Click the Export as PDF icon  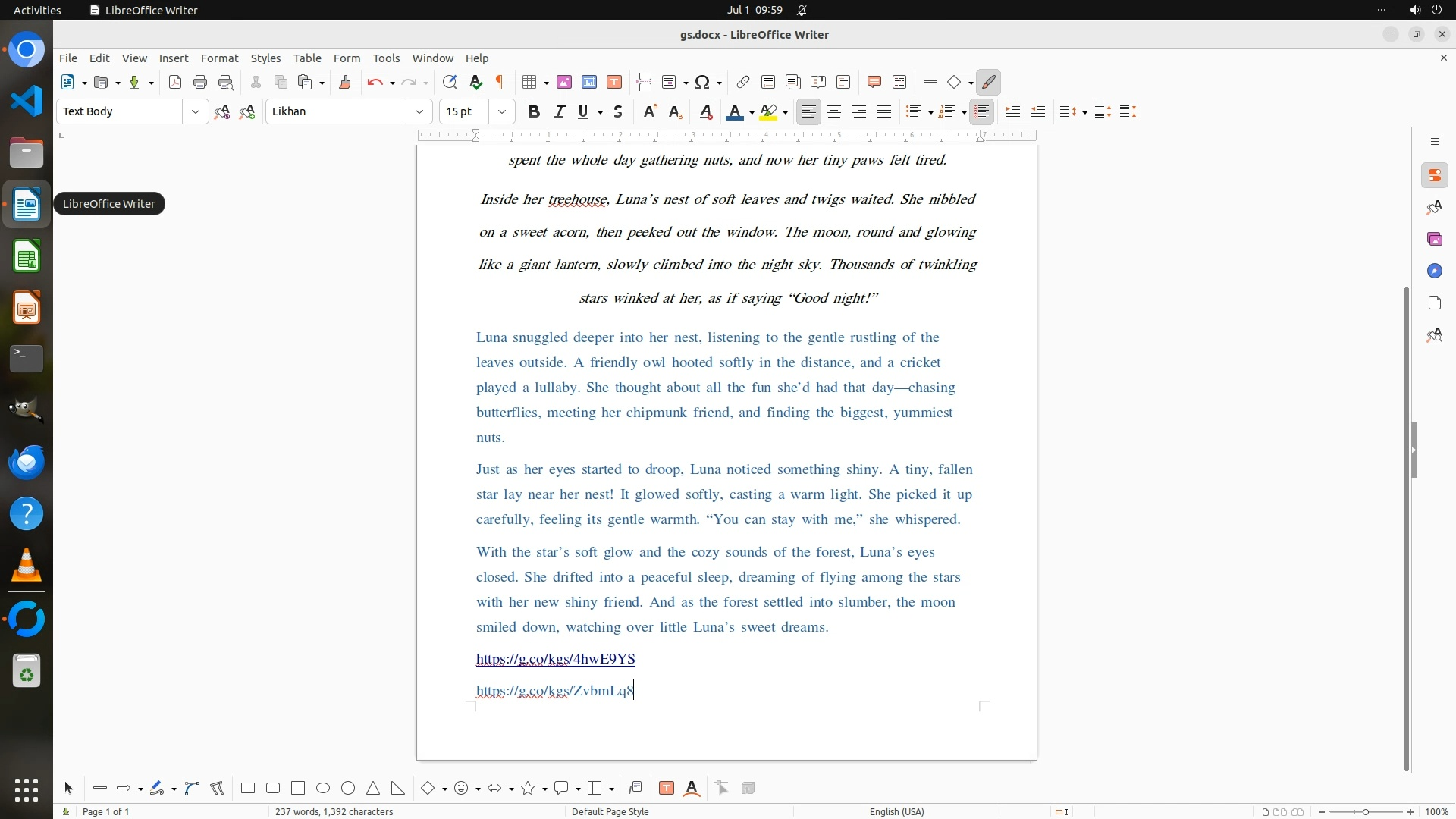(175, 82)
